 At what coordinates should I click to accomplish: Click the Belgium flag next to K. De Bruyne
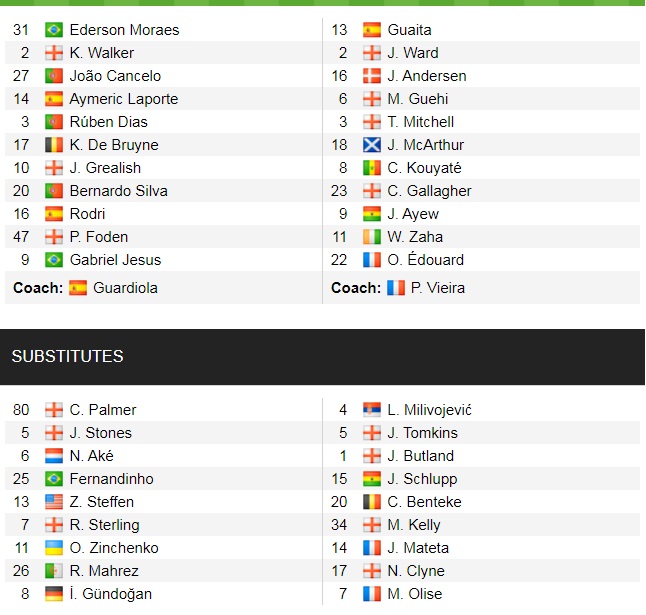(54, 145)
